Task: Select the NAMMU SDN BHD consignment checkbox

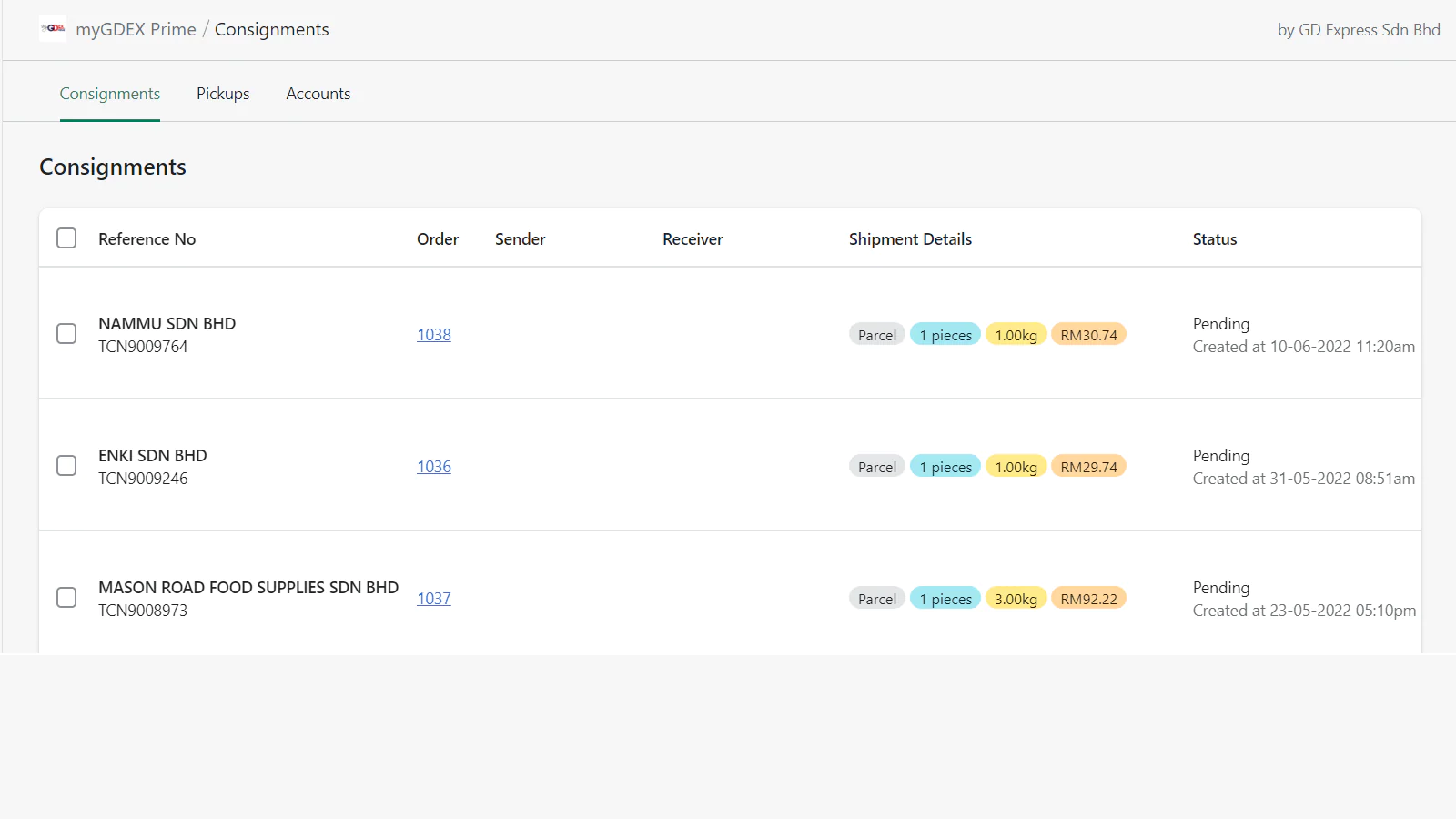Action: click(x=66, y=334)
